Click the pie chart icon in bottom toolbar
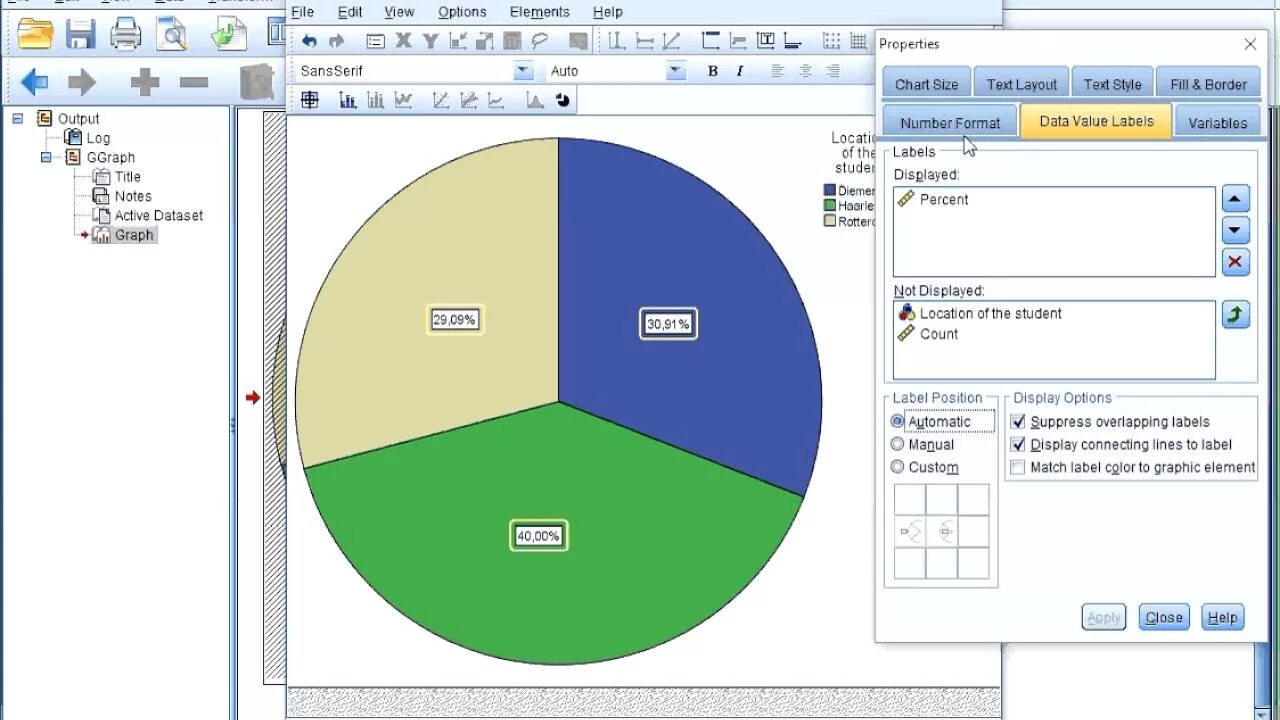This screenshot has height=720, width=1280. click(x=563, y=100)
